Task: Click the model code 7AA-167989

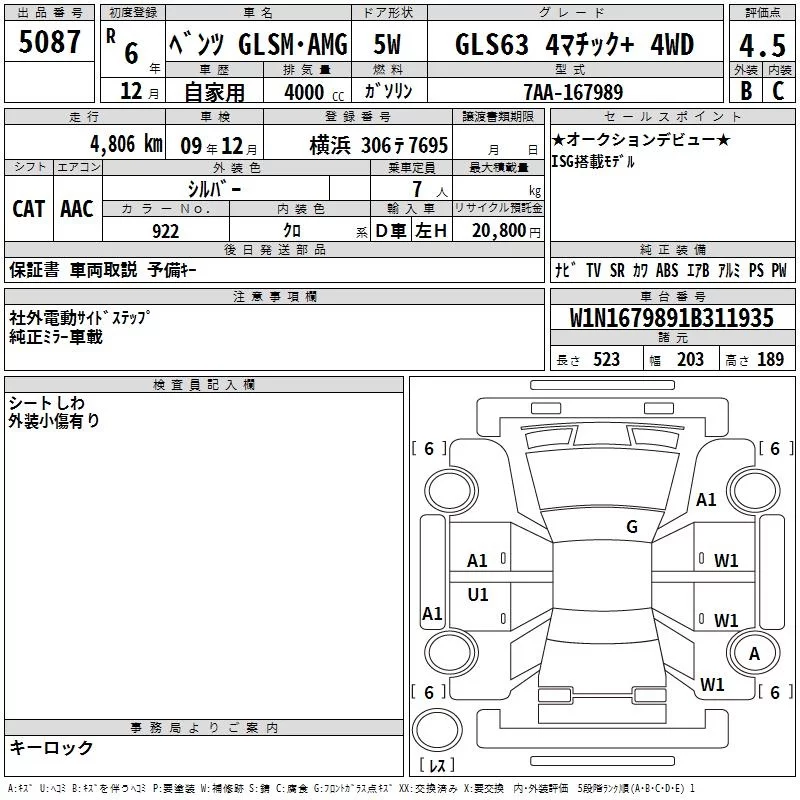Action: pos(573,92)
